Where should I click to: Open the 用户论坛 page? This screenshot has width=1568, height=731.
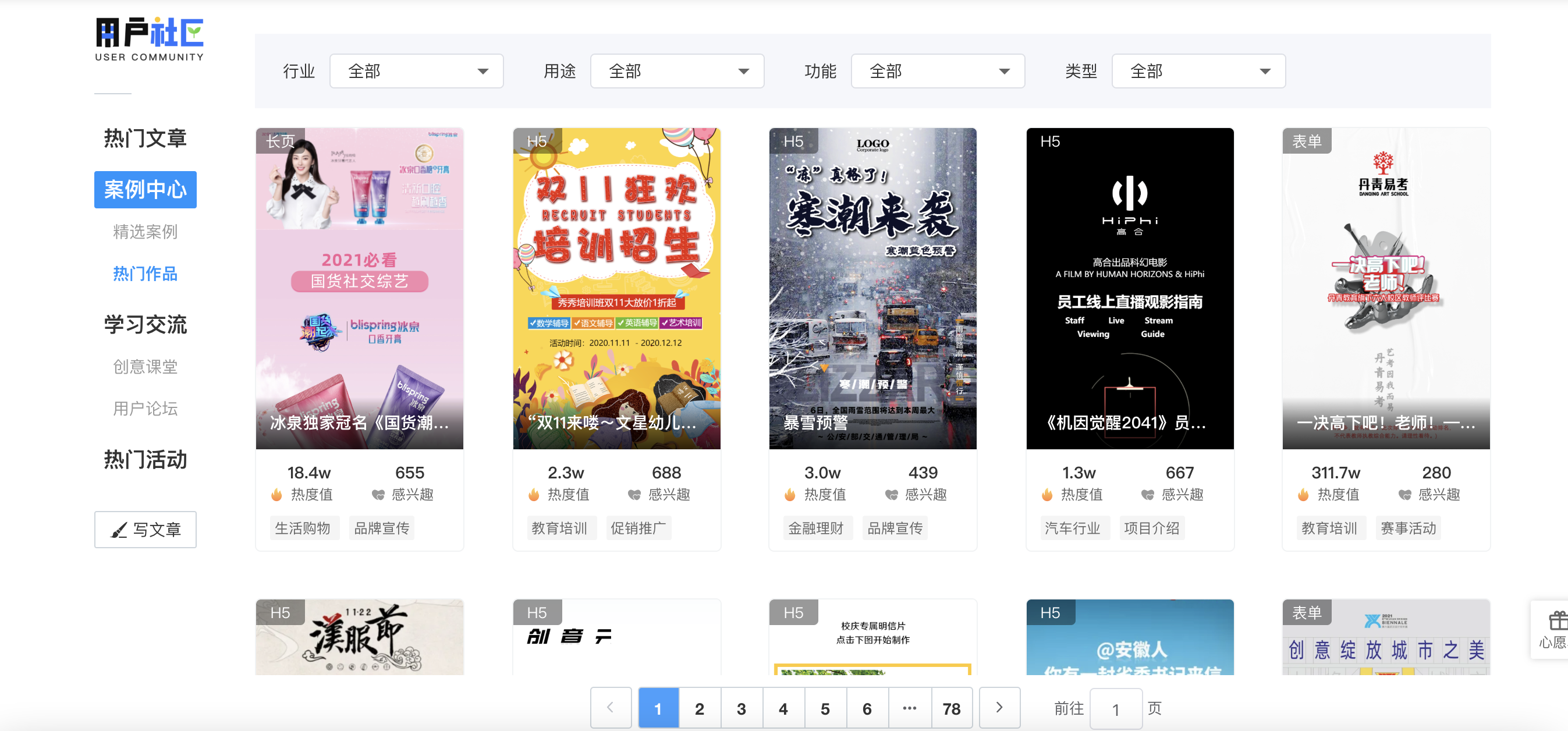tap(145, 409)
